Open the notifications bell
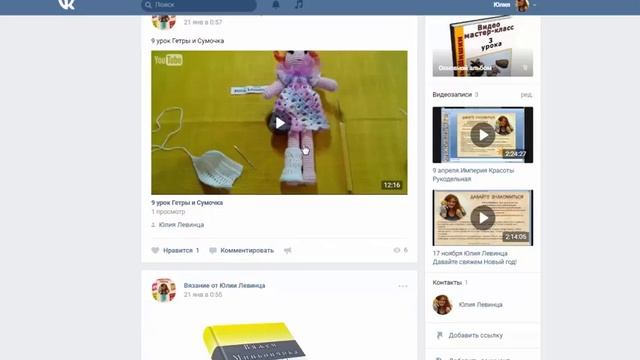640x360 pixels. click(x=276, y=4)
